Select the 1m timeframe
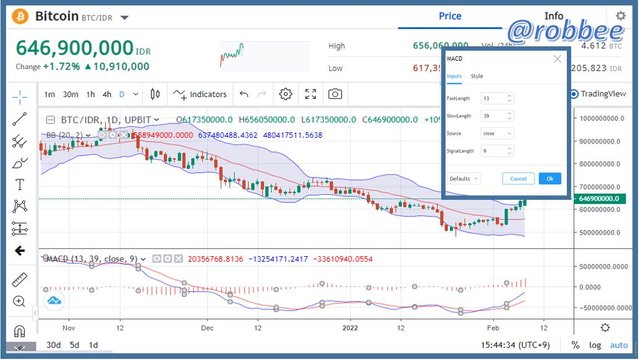The height and width of the screenshot is (360, 640). (x=49, y=94)
